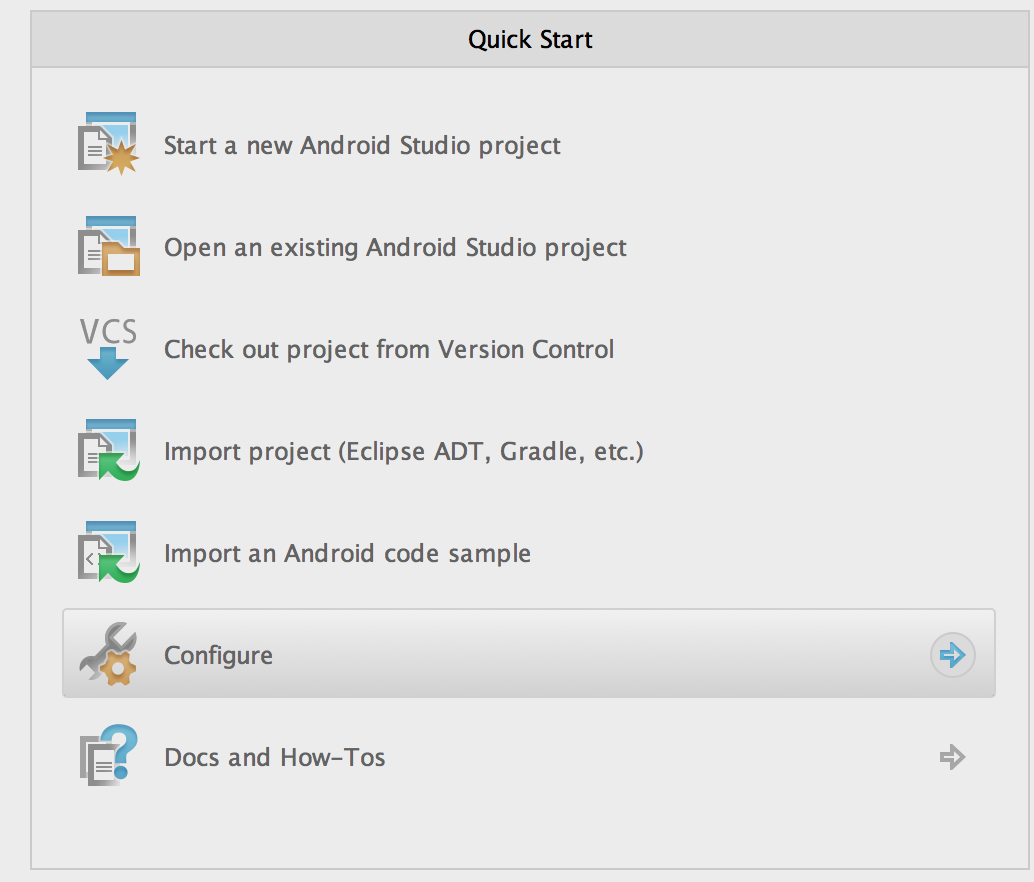Click the Import project icon
This screenshot has width=1034, height=882.
108,451
